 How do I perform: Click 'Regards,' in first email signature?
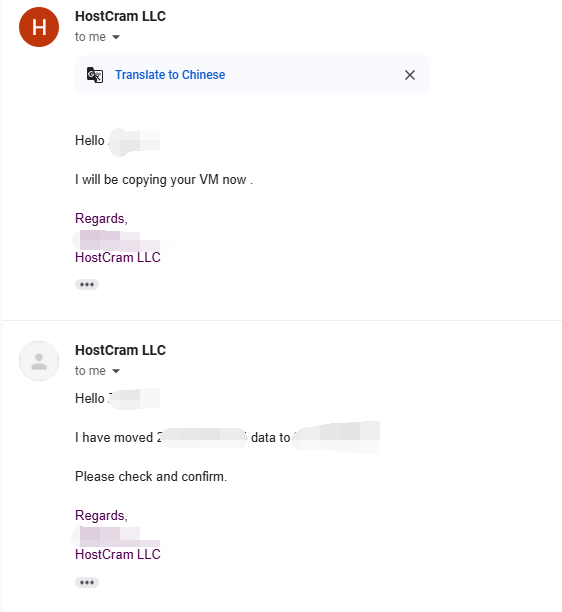[101, 219]
